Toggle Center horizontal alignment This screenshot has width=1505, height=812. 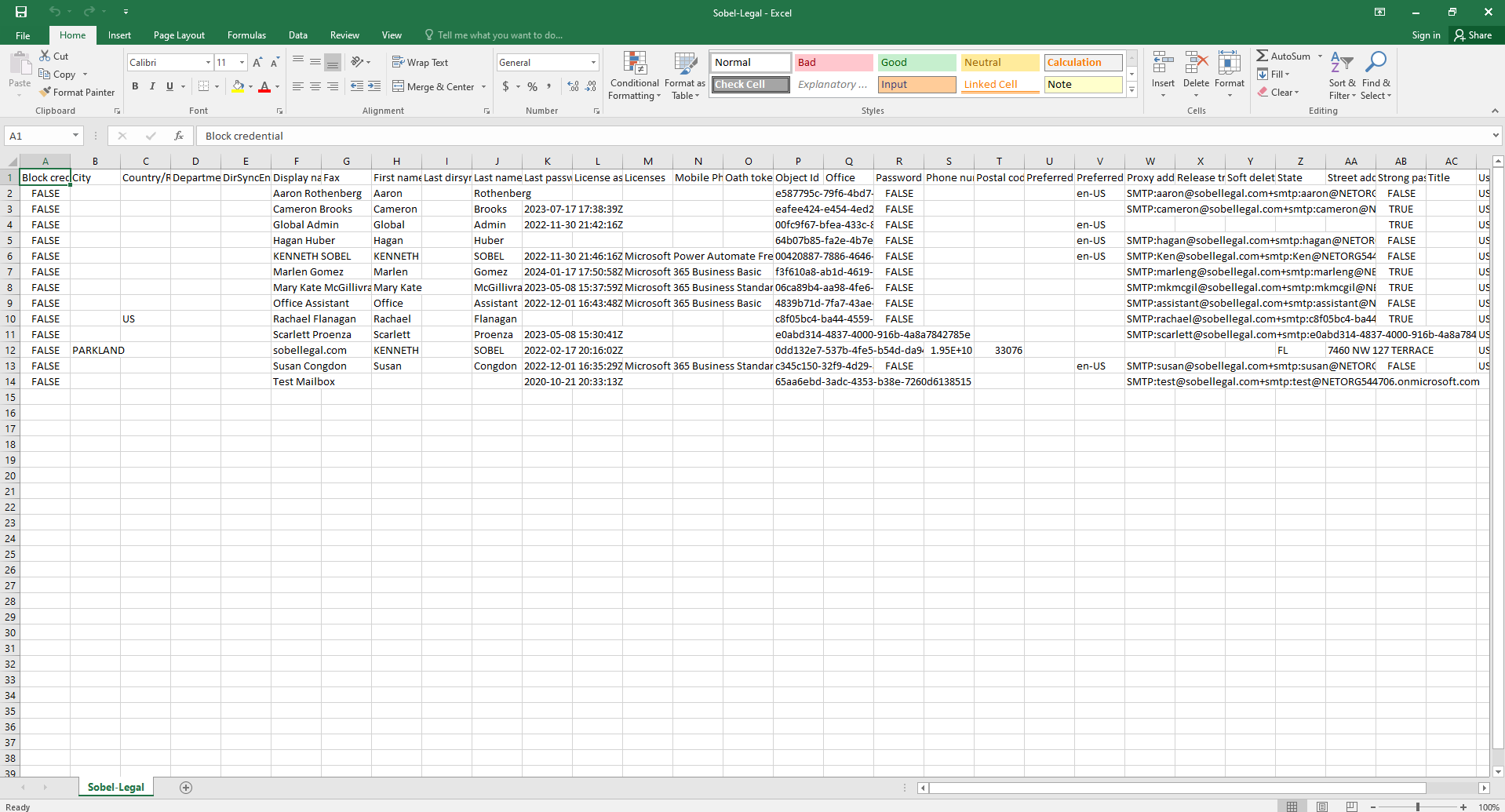tap(315, 86)
